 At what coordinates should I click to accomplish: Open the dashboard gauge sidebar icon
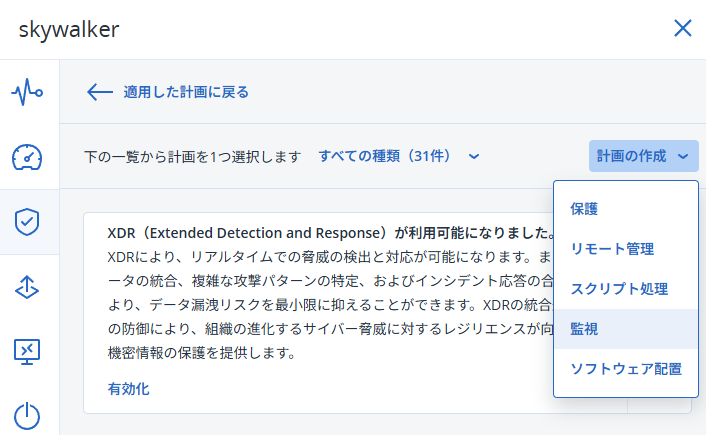coord(27,157)
